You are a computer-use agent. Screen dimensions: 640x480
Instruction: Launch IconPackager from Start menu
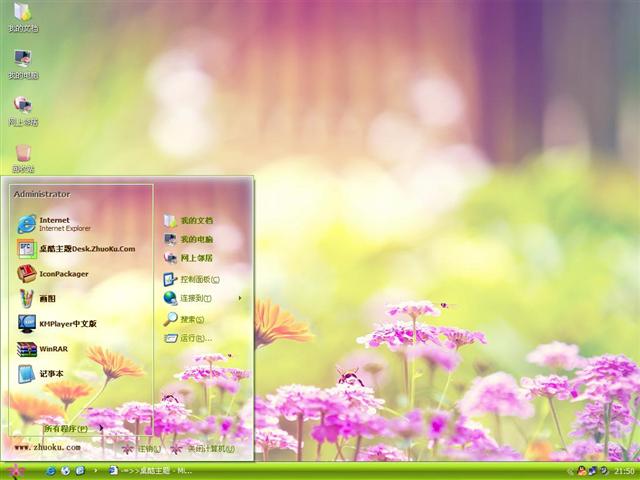point(53,274)
